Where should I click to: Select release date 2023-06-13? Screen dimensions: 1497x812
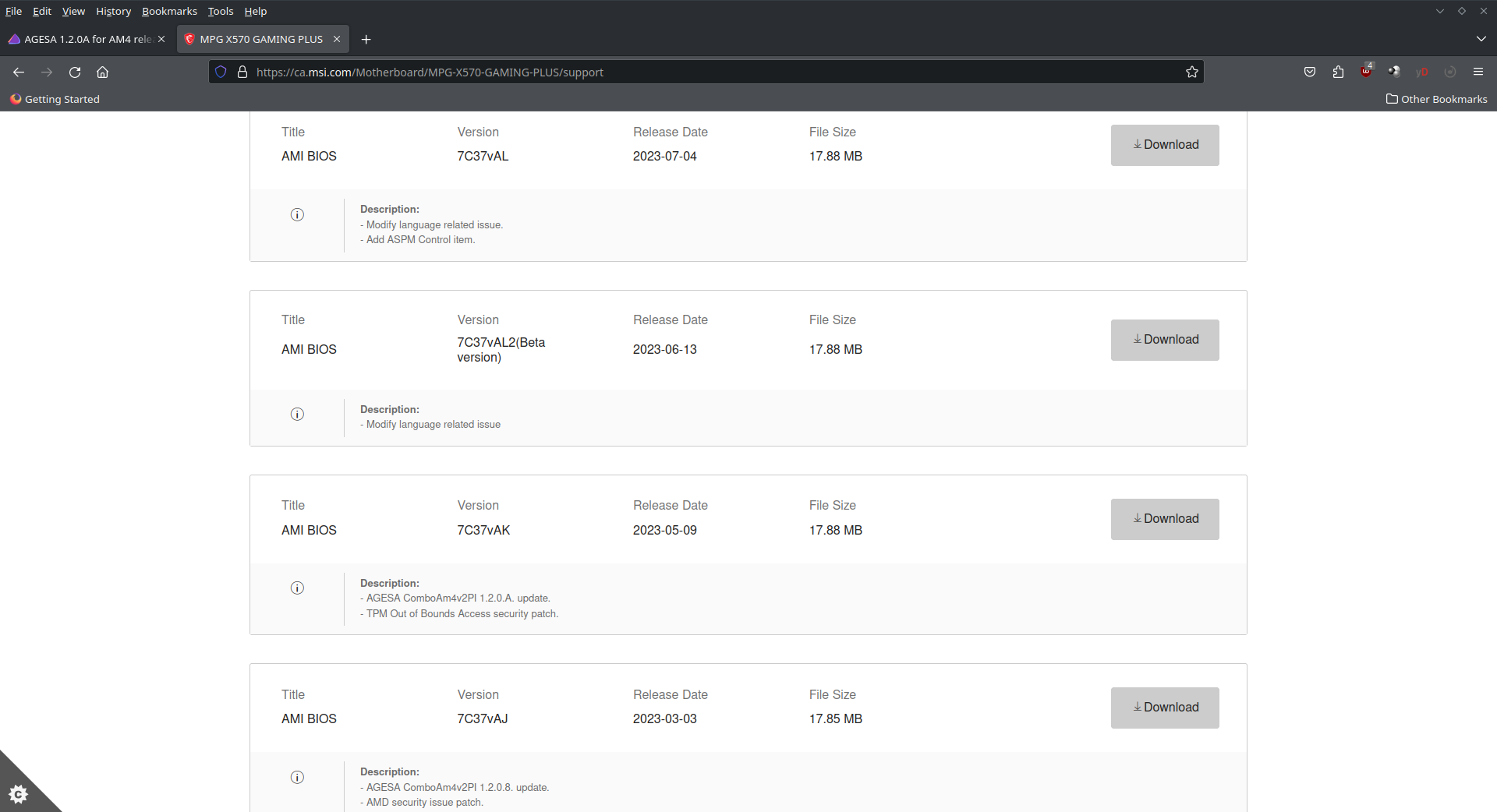pos(665,349)
